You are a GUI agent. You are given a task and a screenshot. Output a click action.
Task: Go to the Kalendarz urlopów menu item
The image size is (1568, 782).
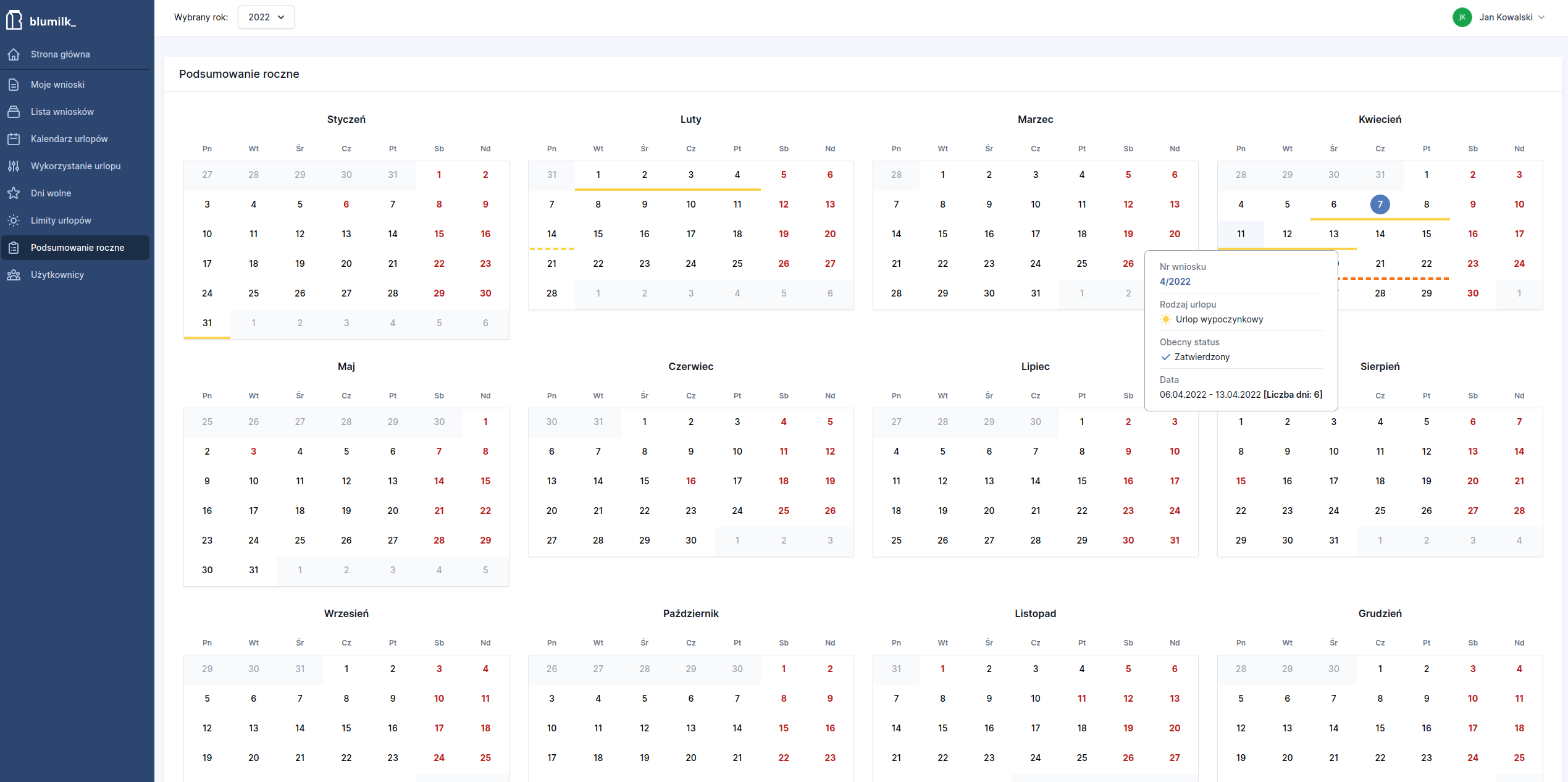pos(69,139)
